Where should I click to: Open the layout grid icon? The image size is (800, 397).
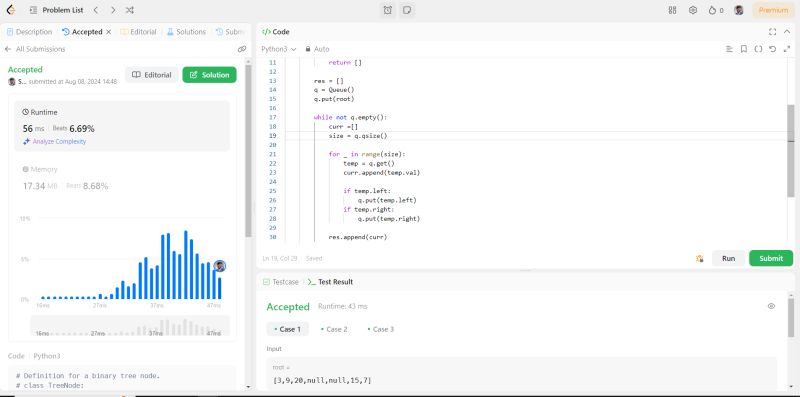(672, 10)
